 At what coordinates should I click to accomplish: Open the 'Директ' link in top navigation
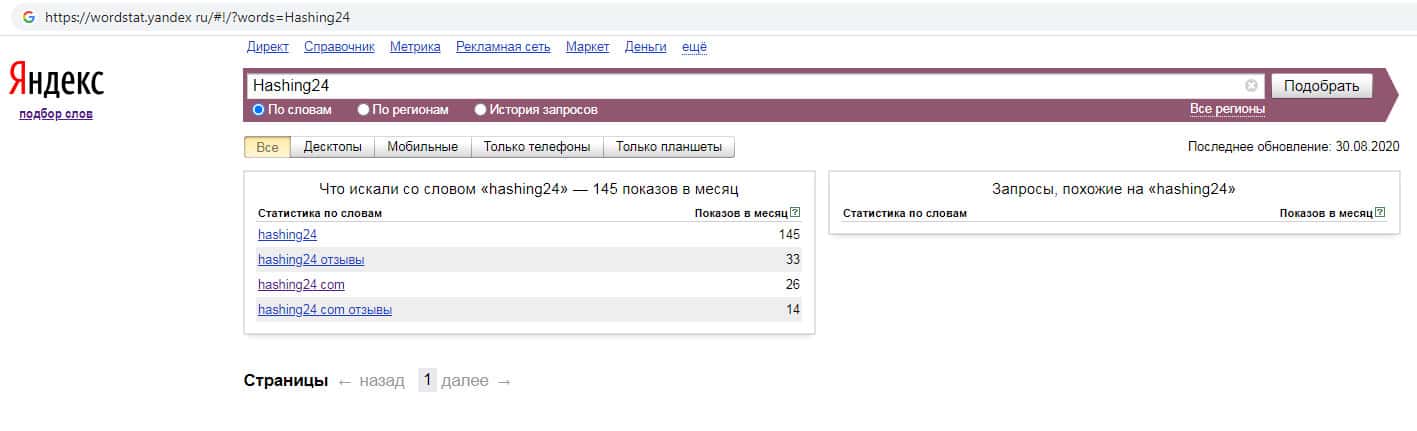point(267,47)
